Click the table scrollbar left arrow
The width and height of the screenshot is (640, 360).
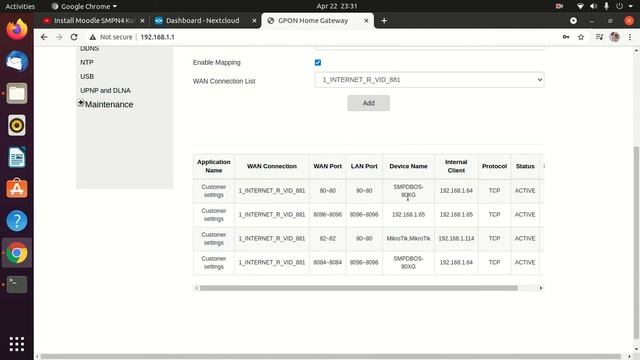[x=196, y=288]
